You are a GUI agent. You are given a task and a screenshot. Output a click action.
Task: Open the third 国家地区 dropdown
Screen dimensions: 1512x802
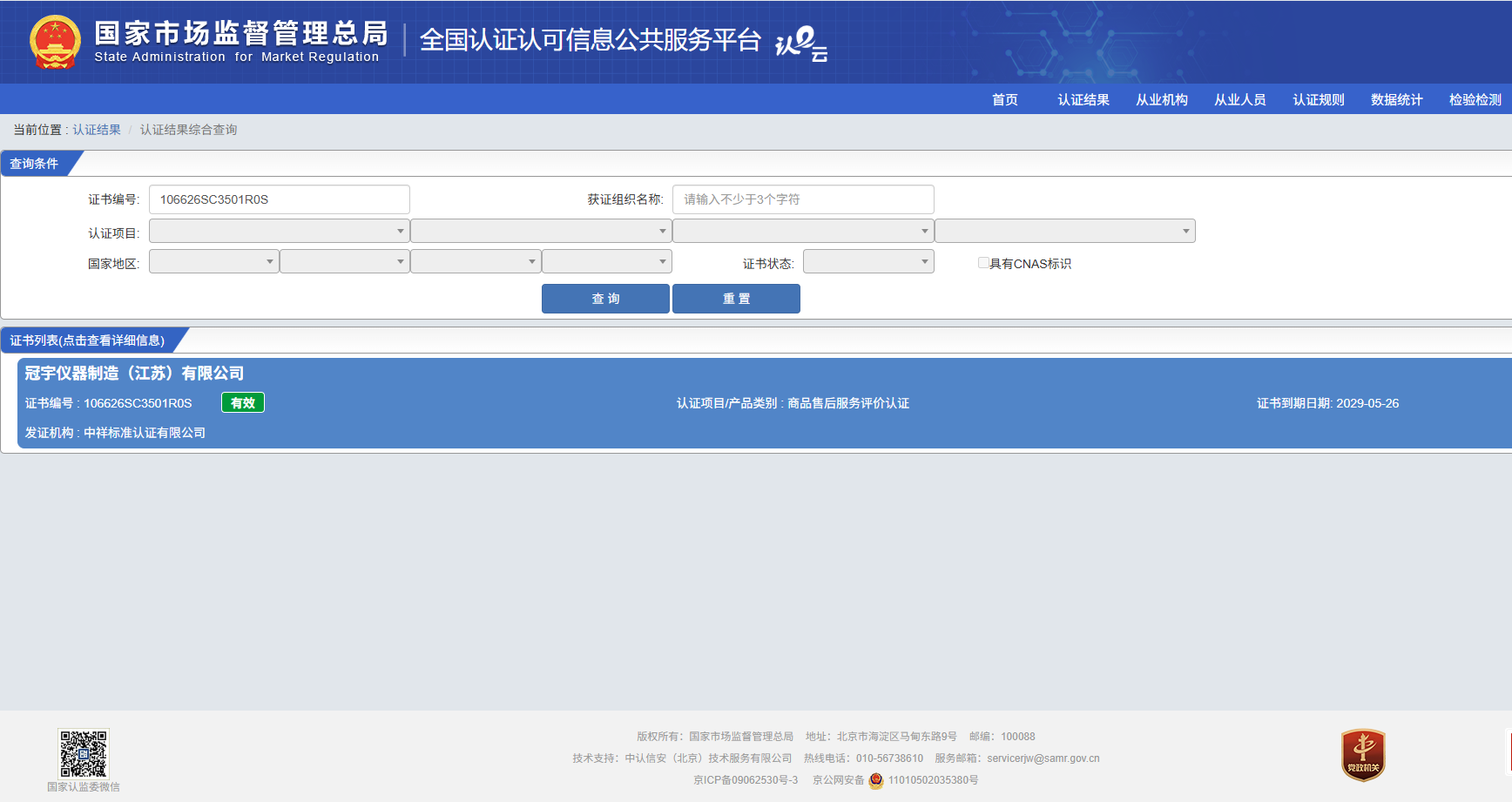[476, 261]
